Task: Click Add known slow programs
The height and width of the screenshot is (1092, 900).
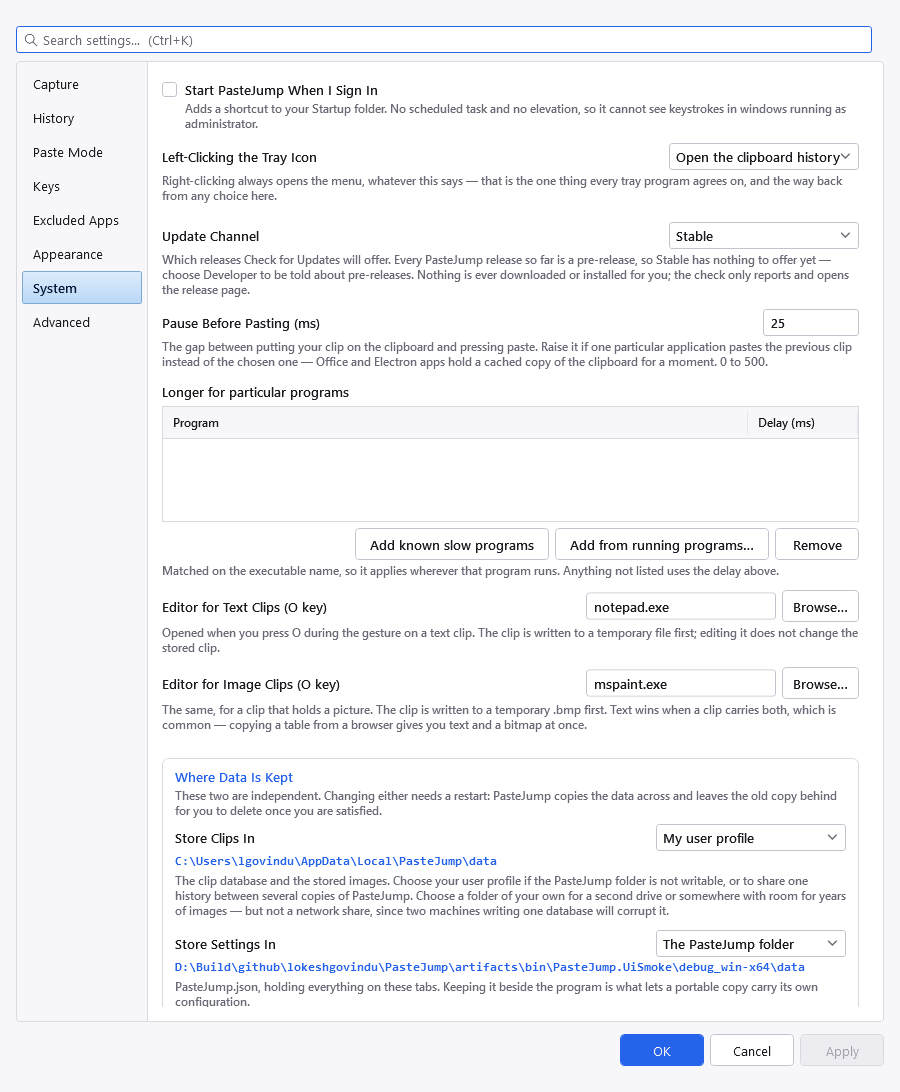Action: click(451, 545)
